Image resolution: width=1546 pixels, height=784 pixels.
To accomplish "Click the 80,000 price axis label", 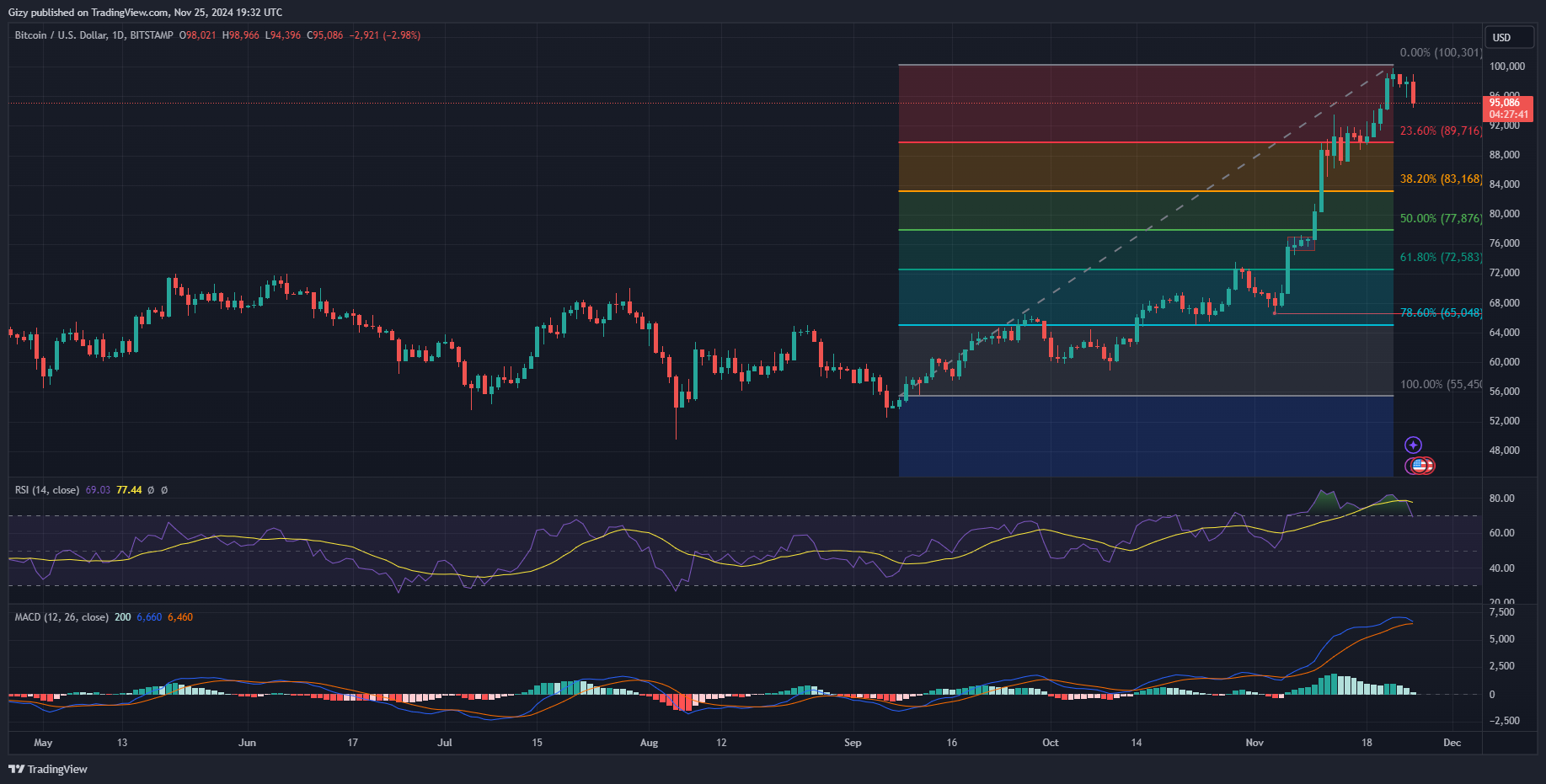I will click(x=1505, y=214).
